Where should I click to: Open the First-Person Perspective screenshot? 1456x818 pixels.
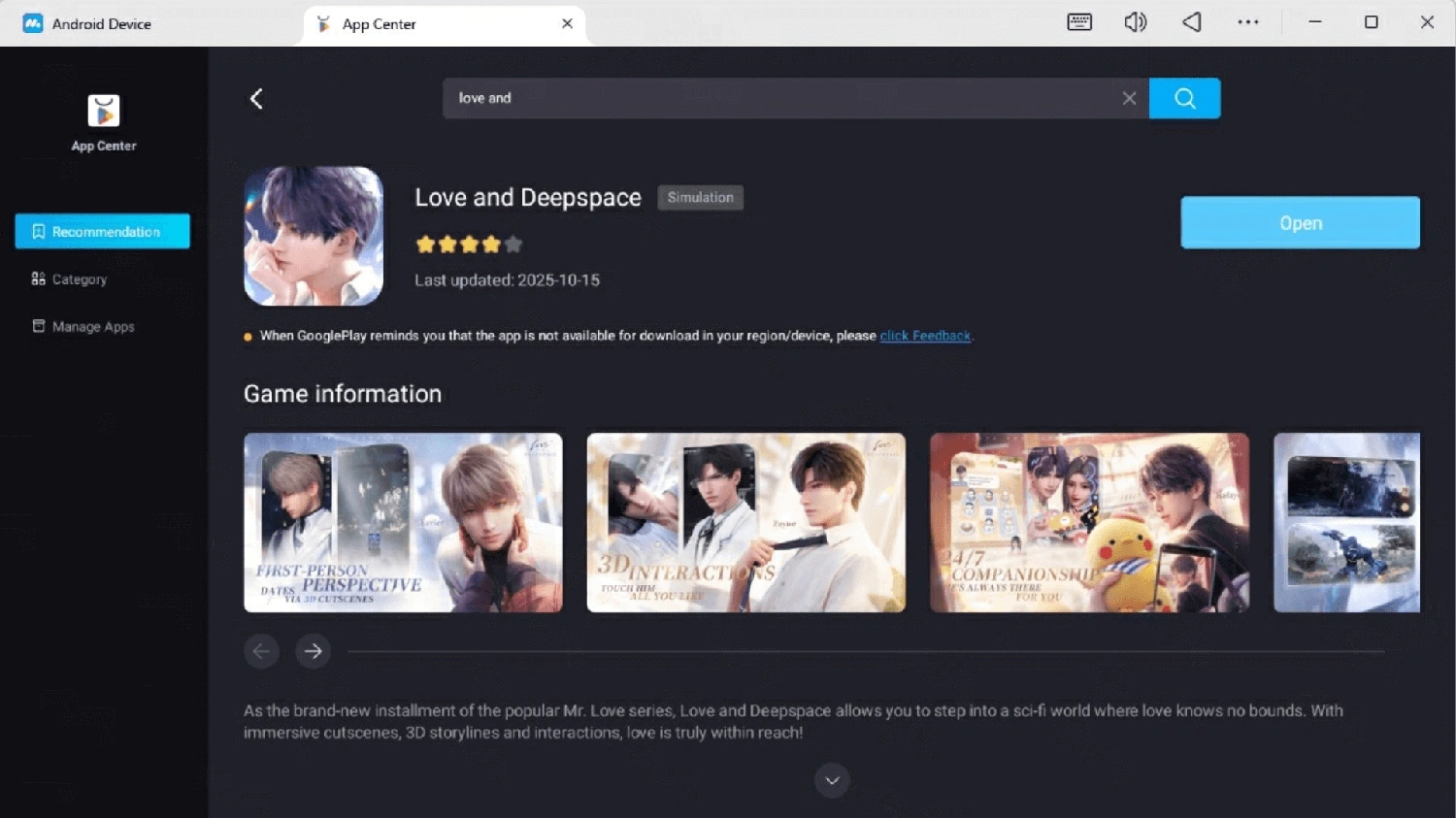[402, 522]
